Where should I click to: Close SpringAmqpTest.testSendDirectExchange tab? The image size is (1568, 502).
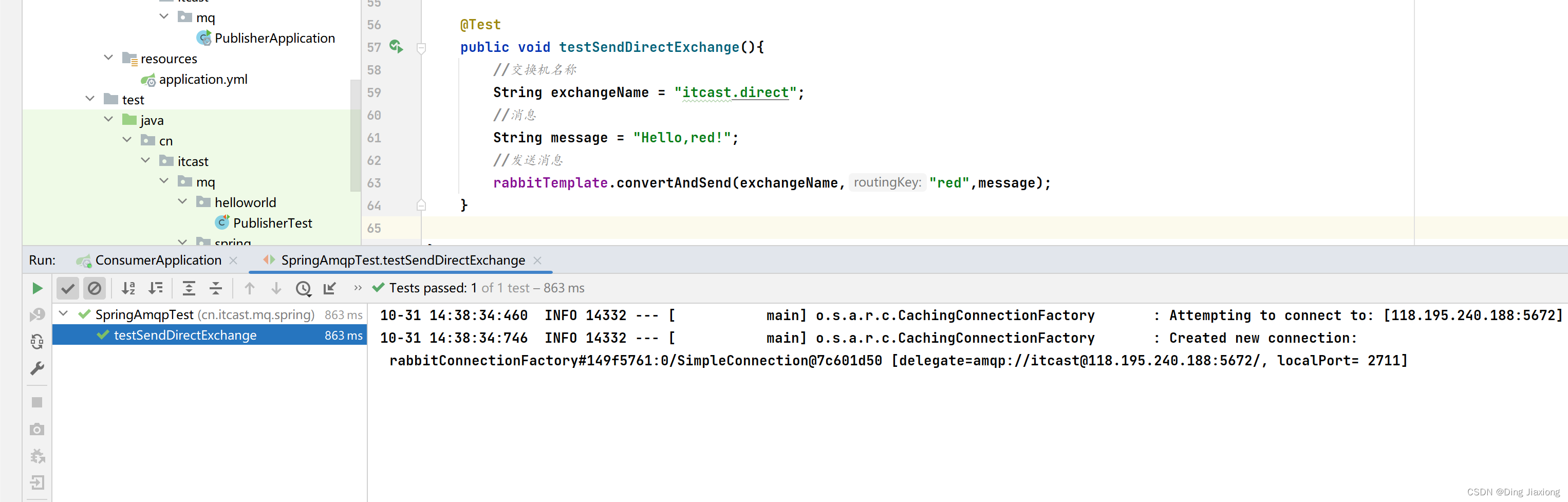point(537,261)
